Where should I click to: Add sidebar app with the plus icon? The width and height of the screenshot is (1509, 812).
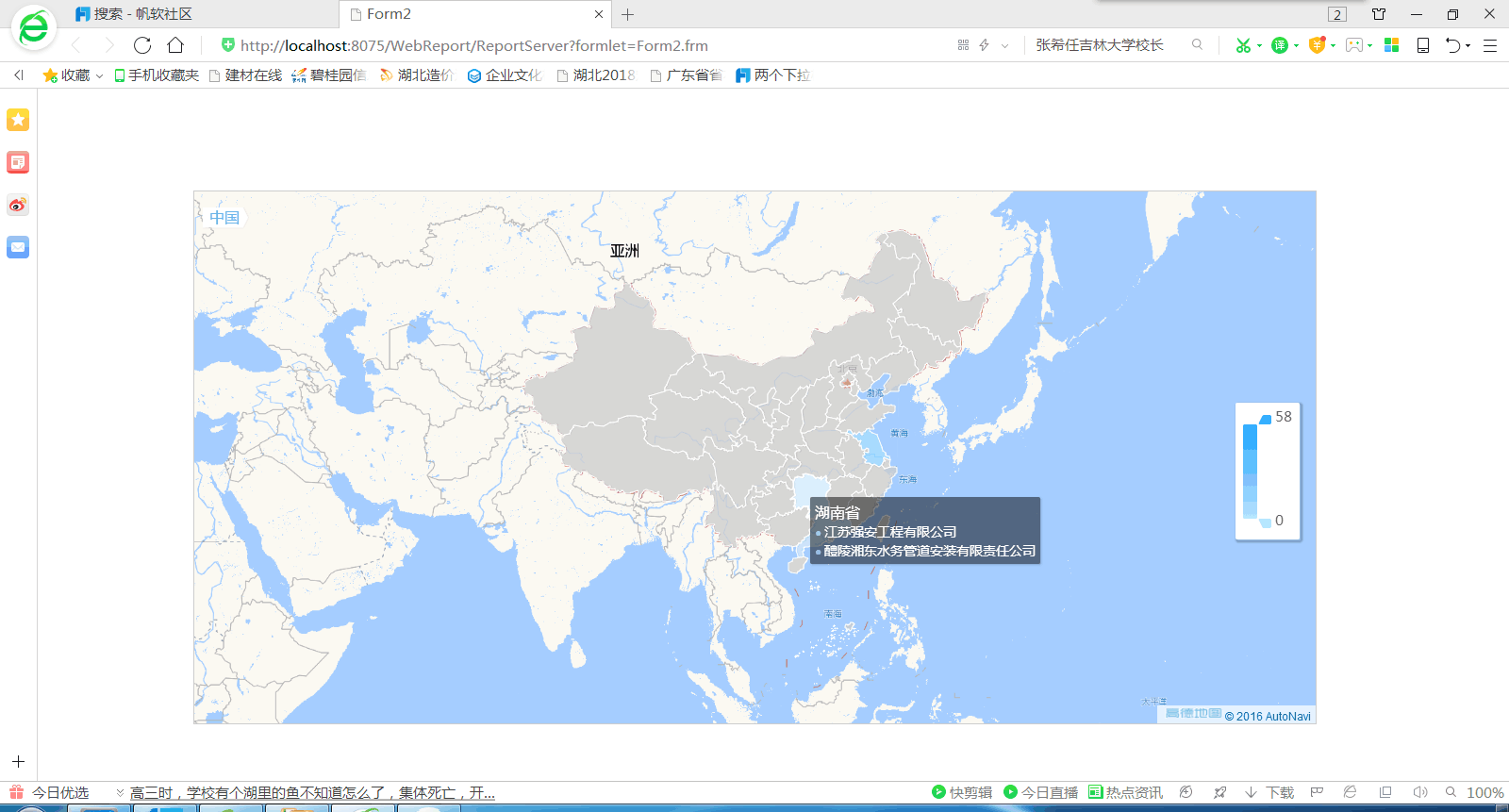pyautogui.click(x=18, y=761)
